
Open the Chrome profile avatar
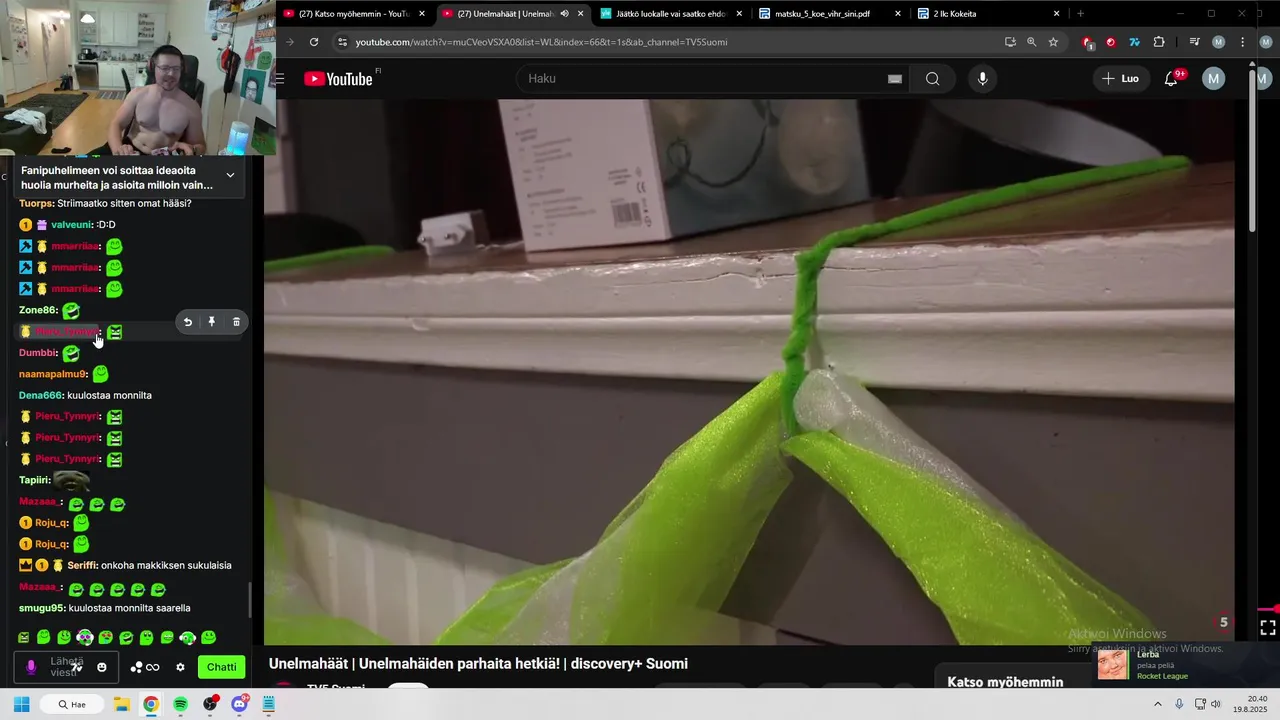(1218, 42)
